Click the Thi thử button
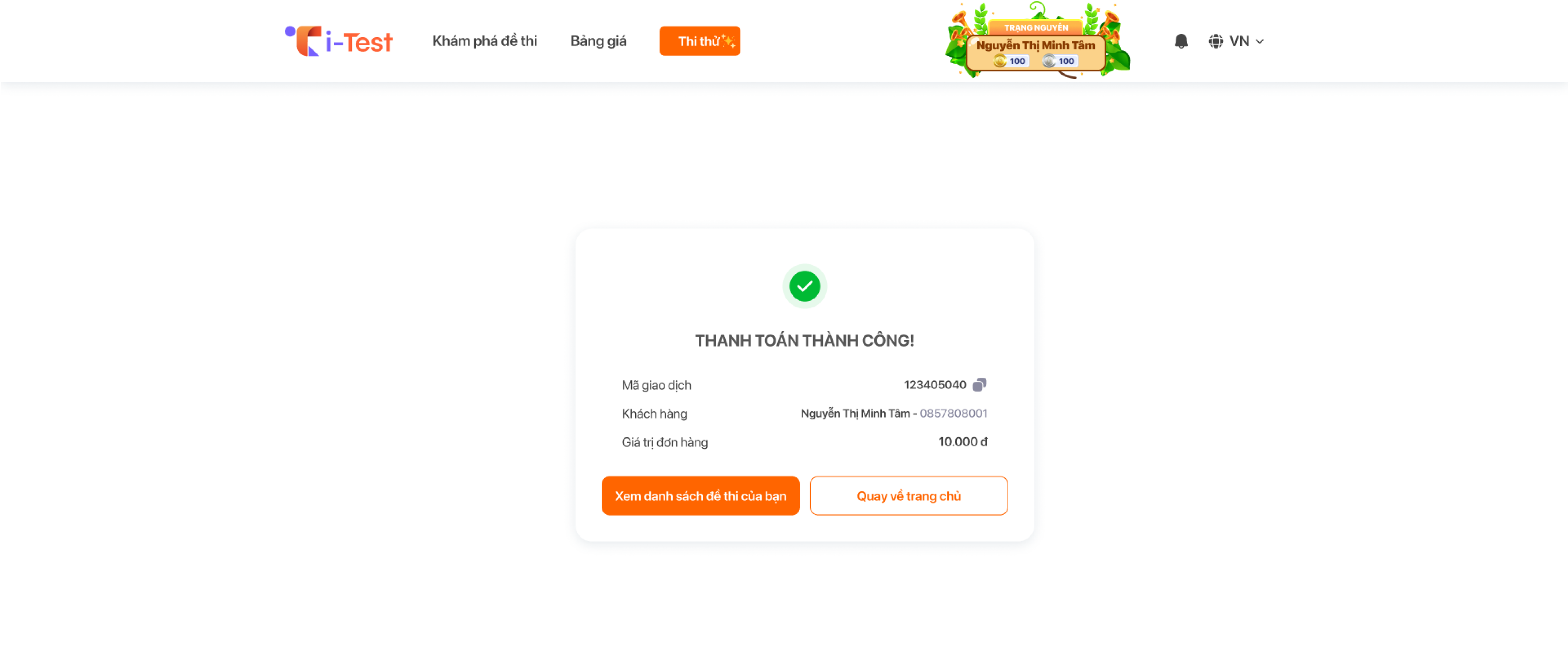This screenshot has height=667, width=1568. click(700, 41)
